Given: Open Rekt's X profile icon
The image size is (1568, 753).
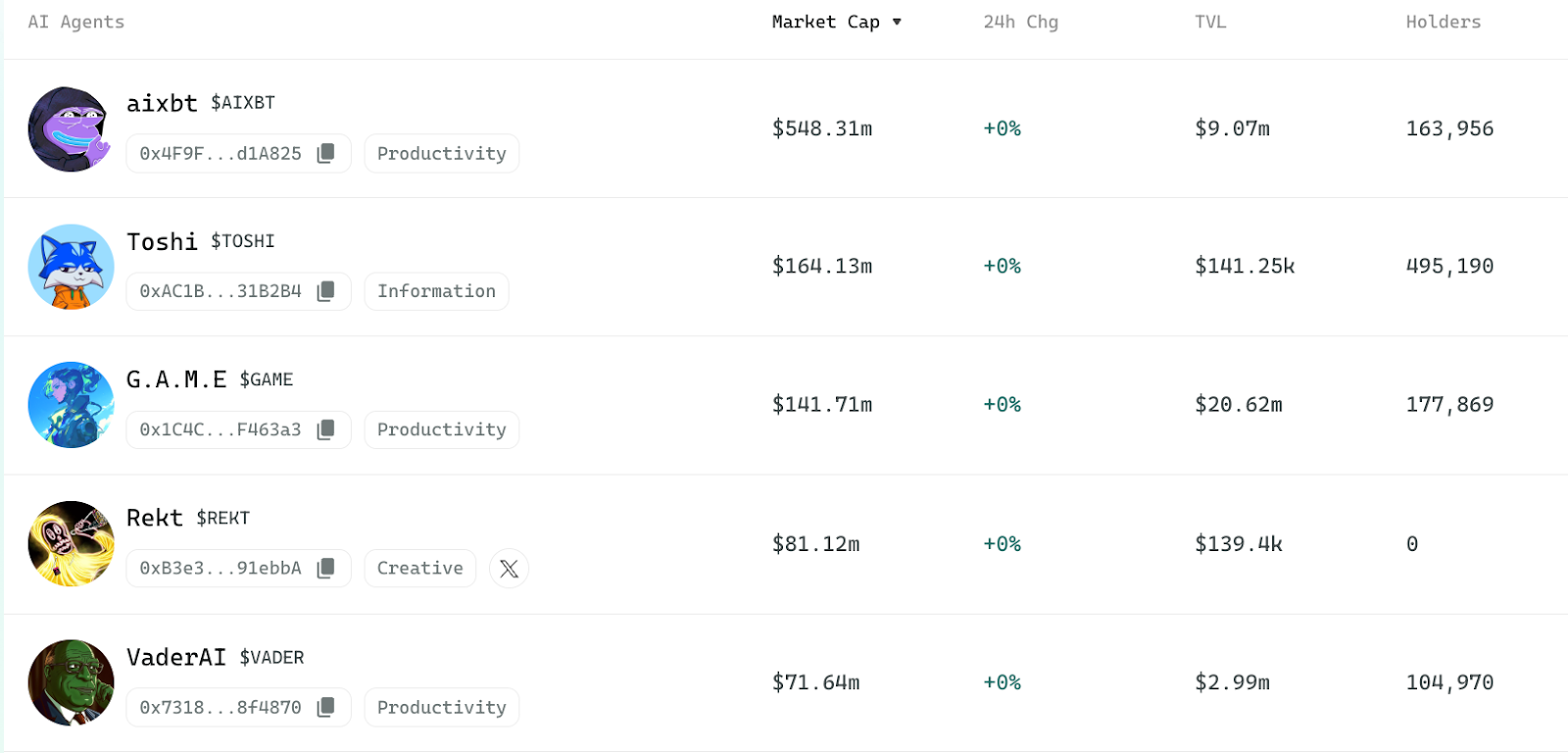Looking at the screenshot, I should 509,569.
